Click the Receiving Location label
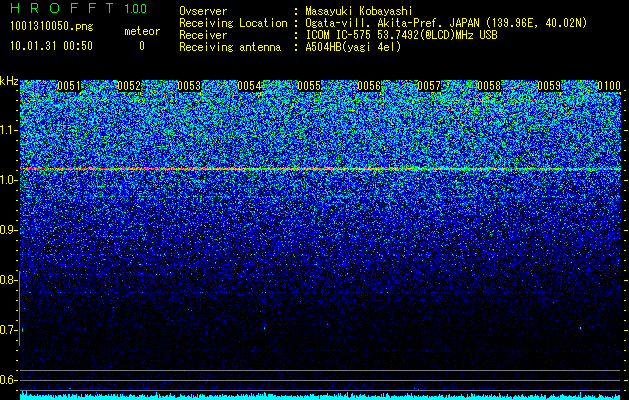The height and width of the screenshot is (400, 629). tap(233, 23)
